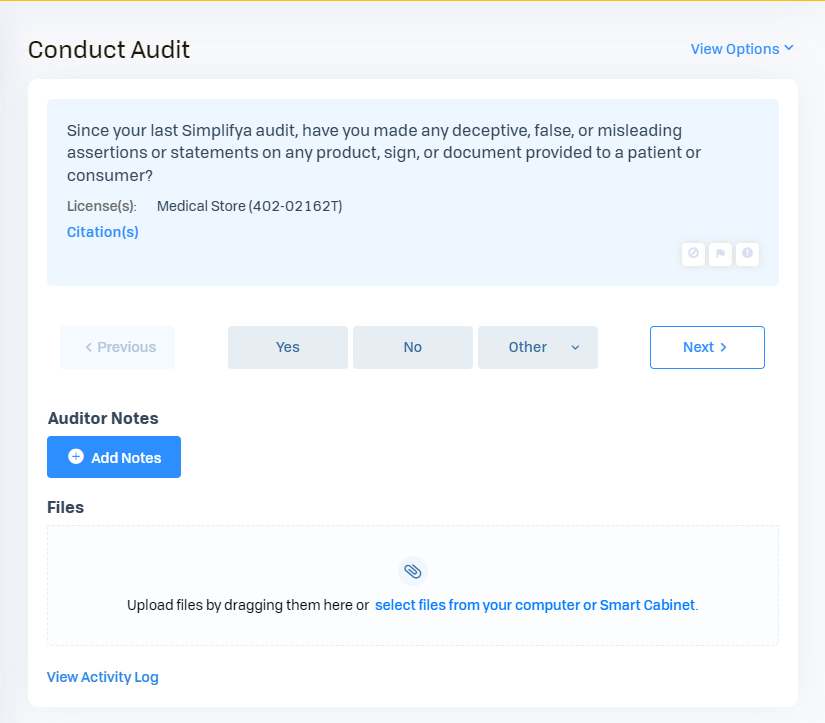Answer Yes to the audit question
The height and width of the screenshot is (723, 825).
(x=288, y=347)
